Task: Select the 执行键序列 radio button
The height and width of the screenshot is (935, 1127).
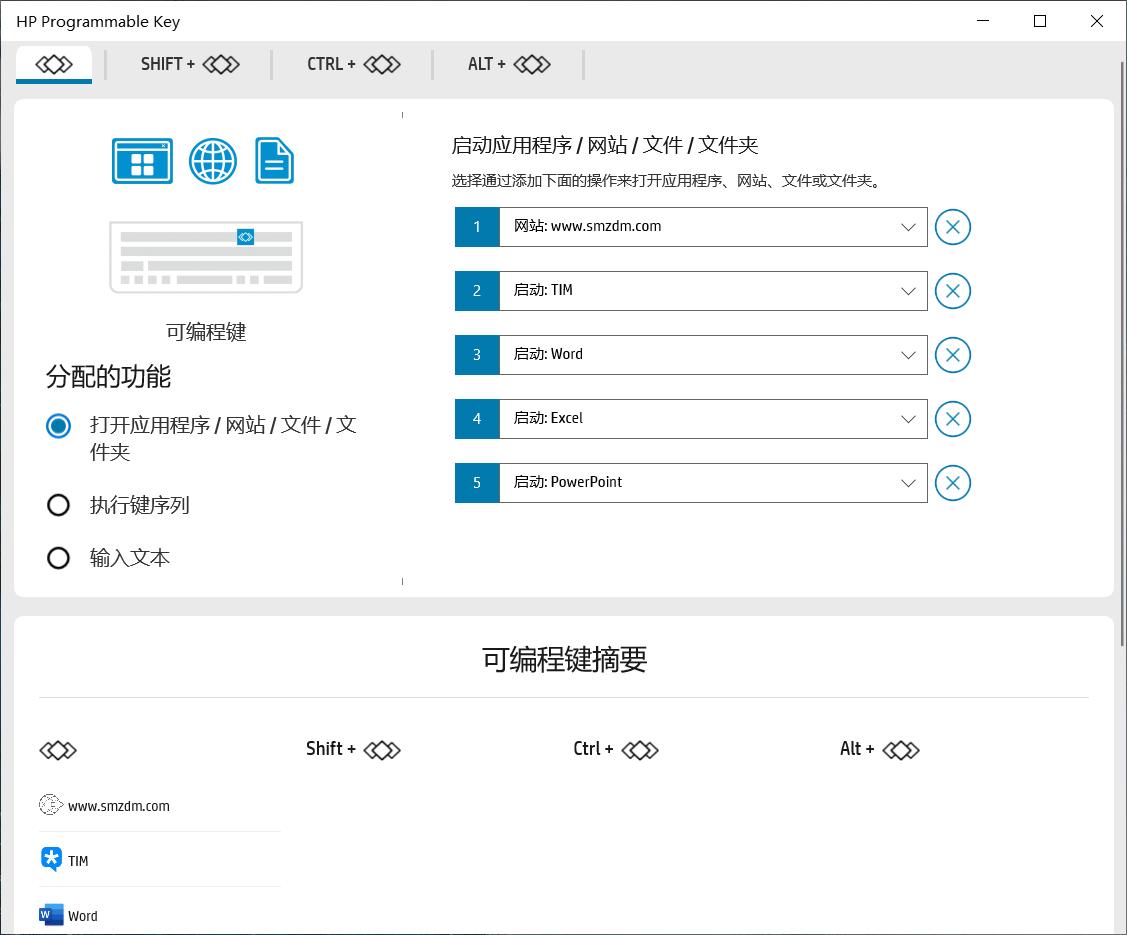Action: coord(59,505)
